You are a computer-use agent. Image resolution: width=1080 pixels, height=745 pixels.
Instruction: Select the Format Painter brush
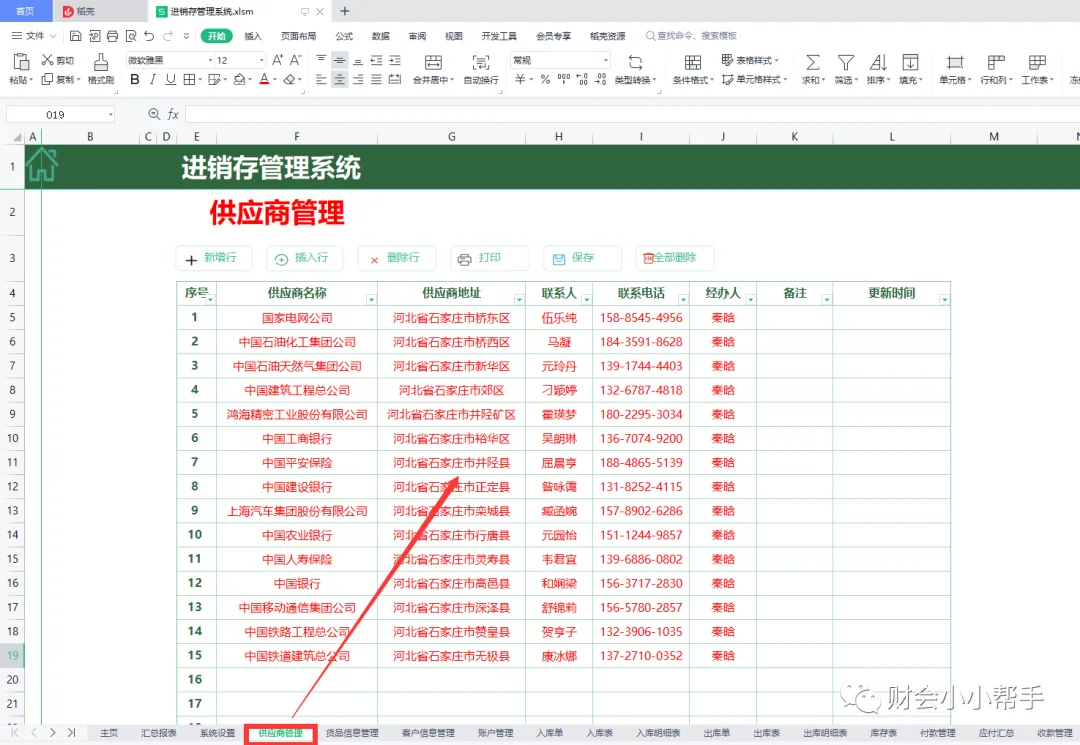(x=101, y=63)
